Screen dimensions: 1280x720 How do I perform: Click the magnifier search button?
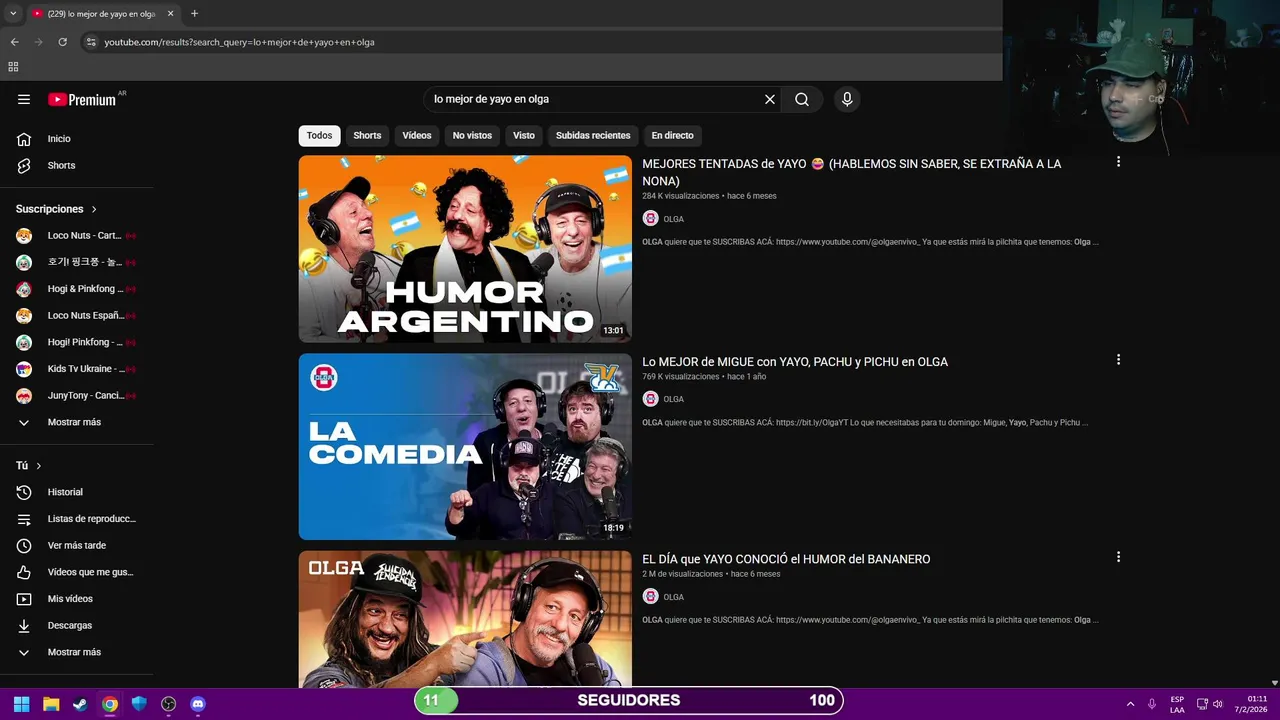tap(802, 99)
